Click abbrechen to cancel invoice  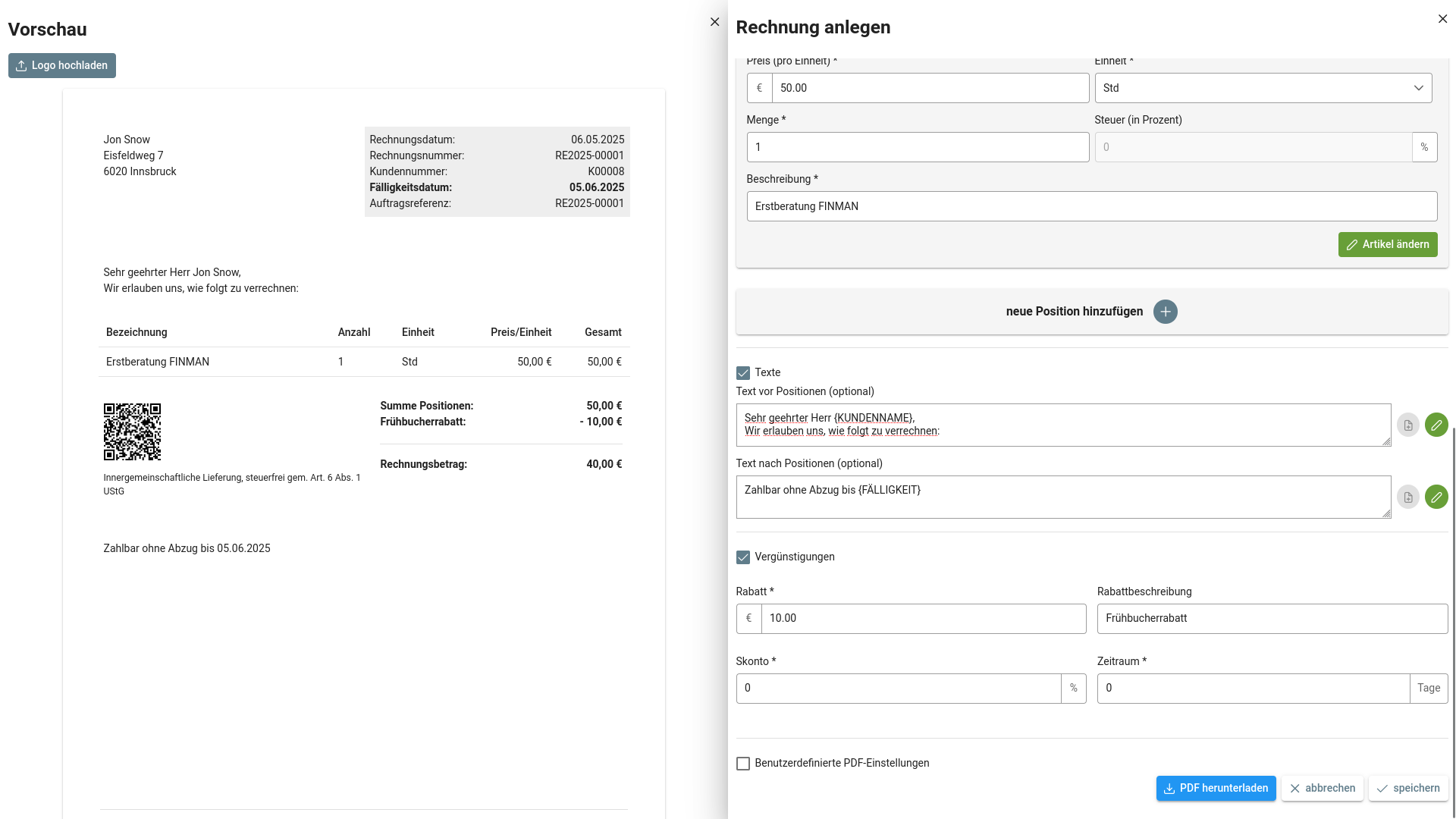(x=1322, y=788)
